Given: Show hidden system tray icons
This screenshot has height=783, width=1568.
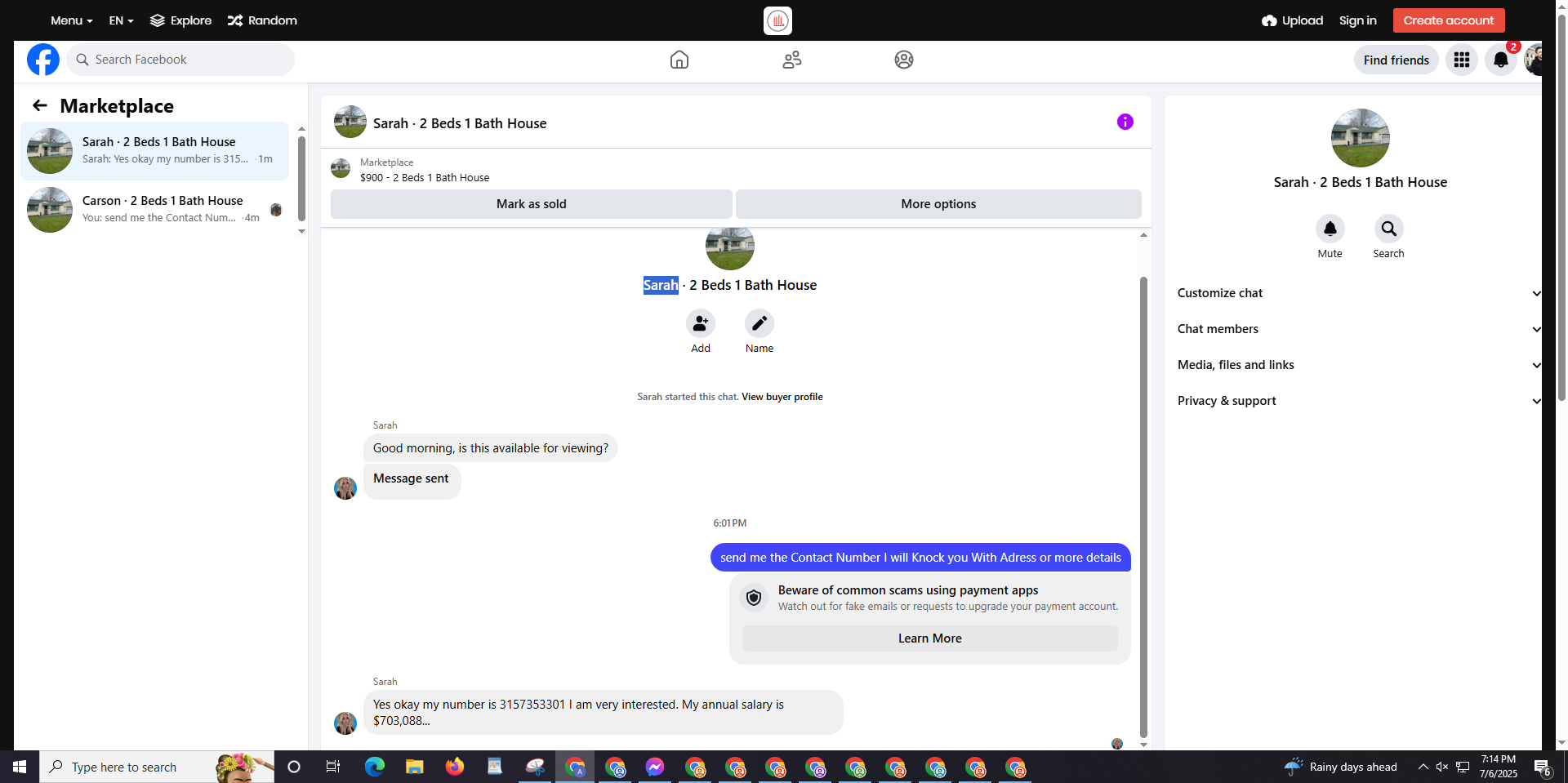Looking at the screenshot, I should point(1423,767).
